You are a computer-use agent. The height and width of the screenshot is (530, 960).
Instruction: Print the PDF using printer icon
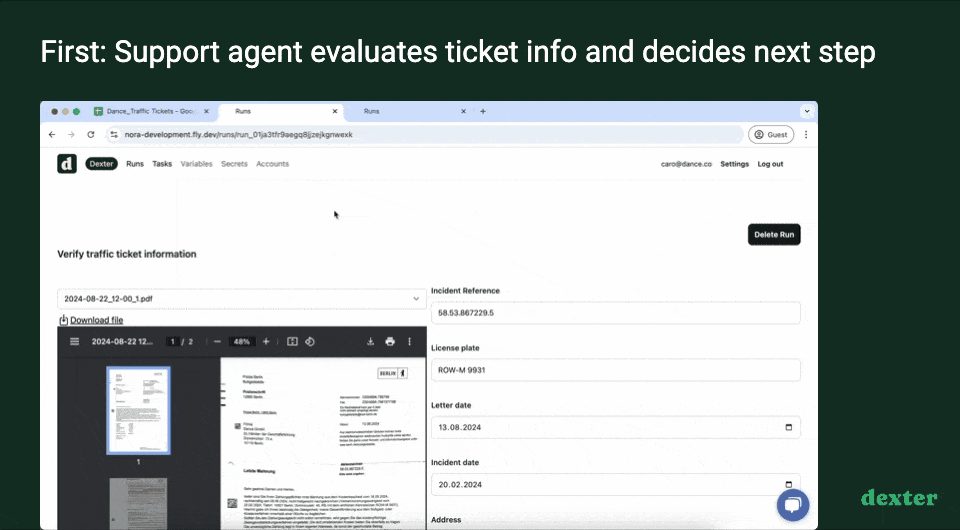(x=390, y=342)
